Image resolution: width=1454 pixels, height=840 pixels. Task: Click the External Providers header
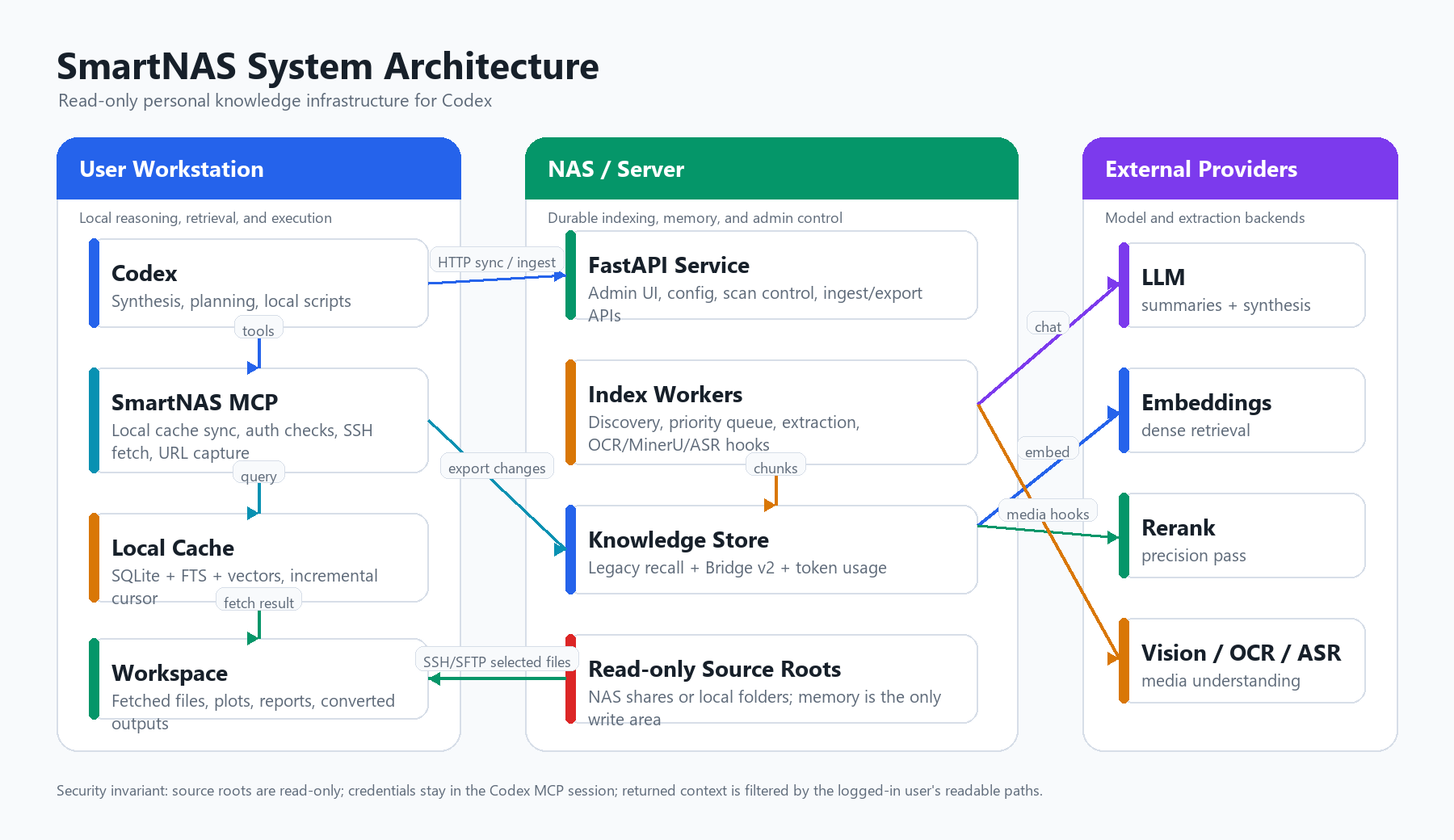[1240, 168]
